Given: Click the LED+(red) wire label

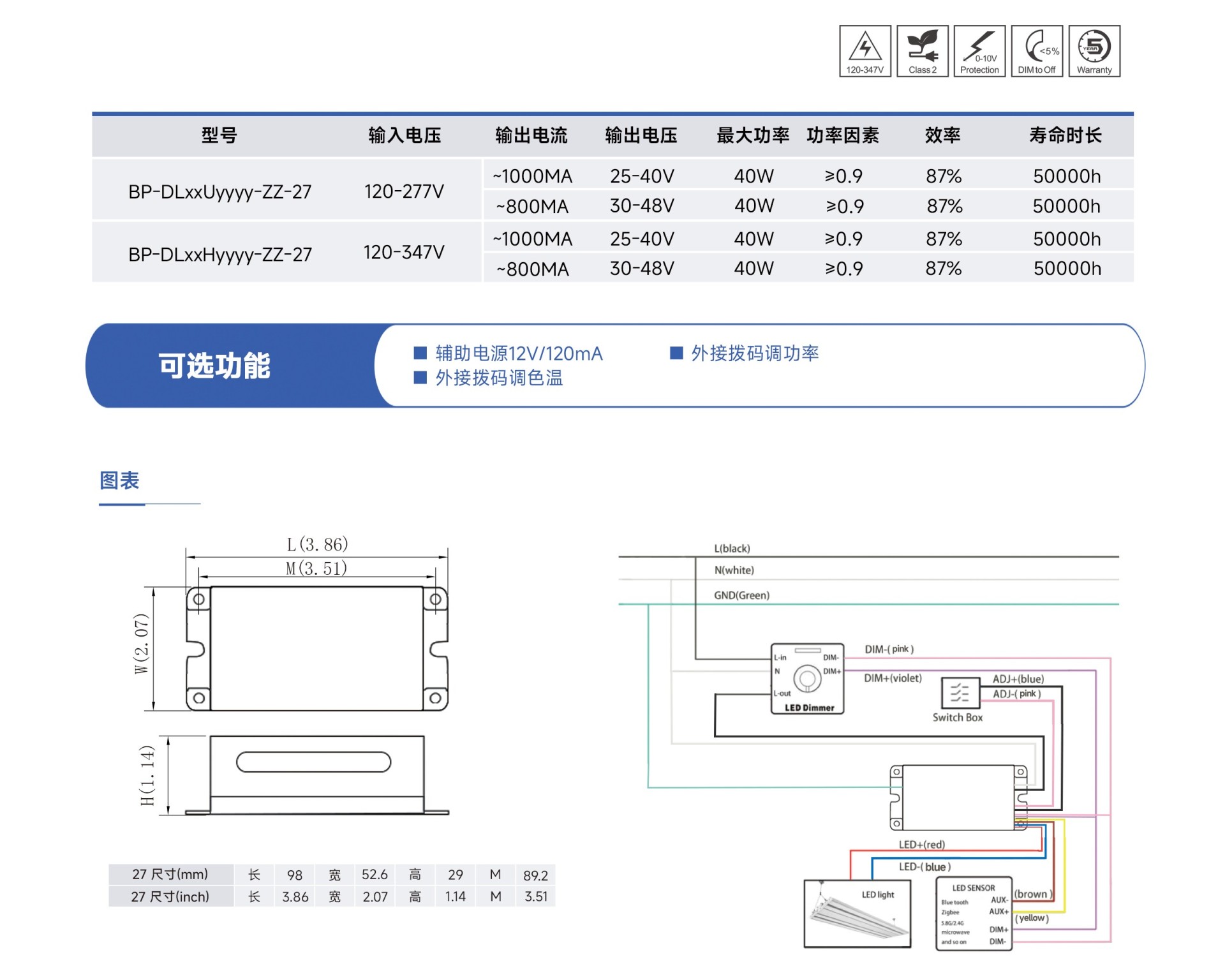Looking at the screenshot, I should point(922,844).
